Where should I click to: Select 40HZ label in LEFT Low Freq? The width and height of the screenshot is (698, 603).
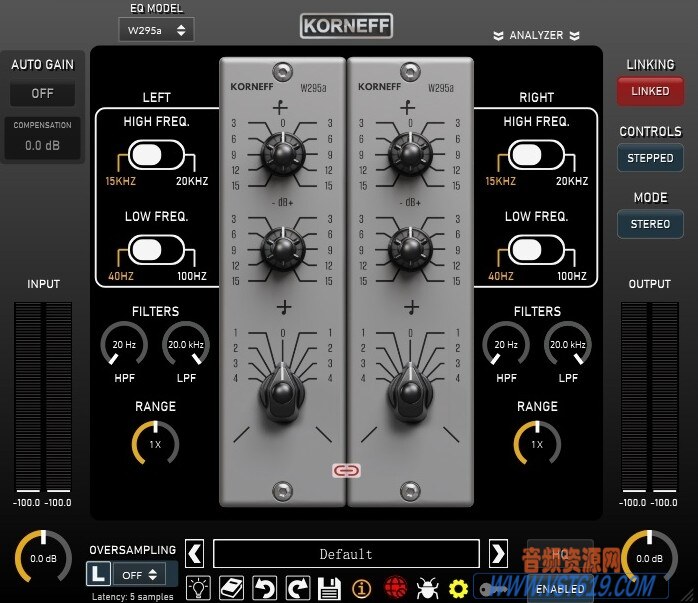121,276
